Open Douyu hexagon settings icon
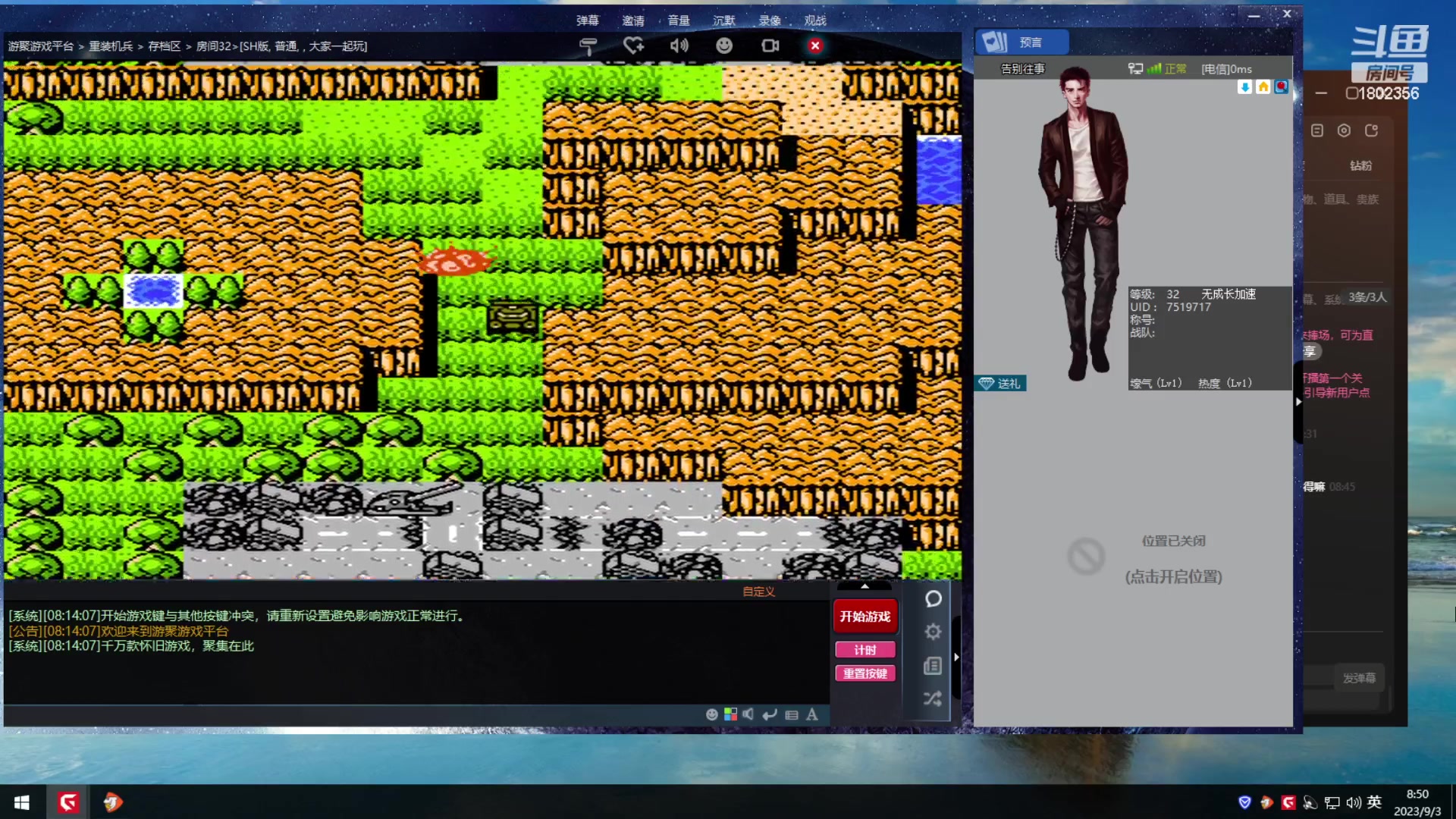Viewport: 1456px width, 819px height. pos(1344,130)
